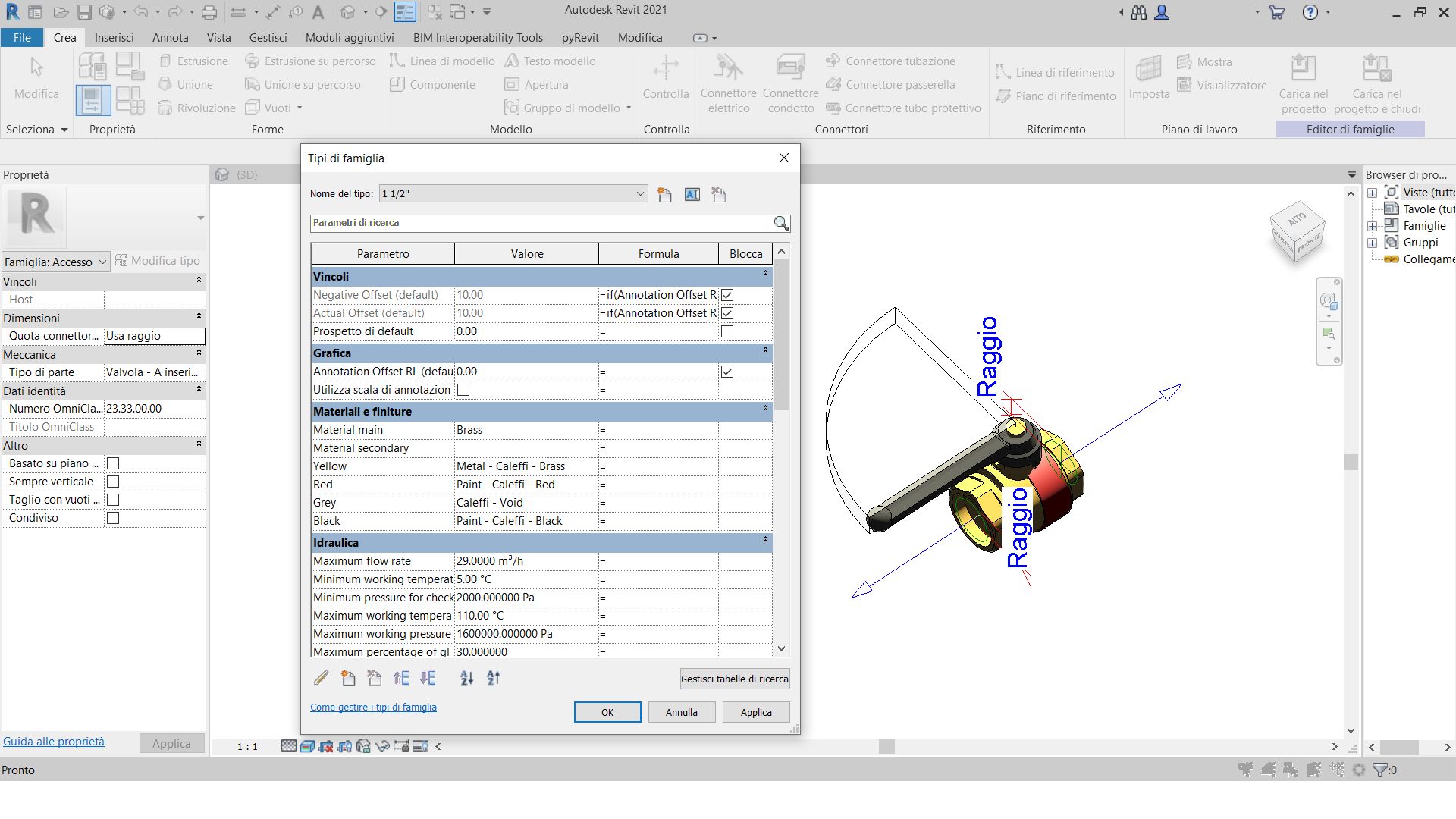Open a file from the quick access toolbar

(x=61, y=12)
